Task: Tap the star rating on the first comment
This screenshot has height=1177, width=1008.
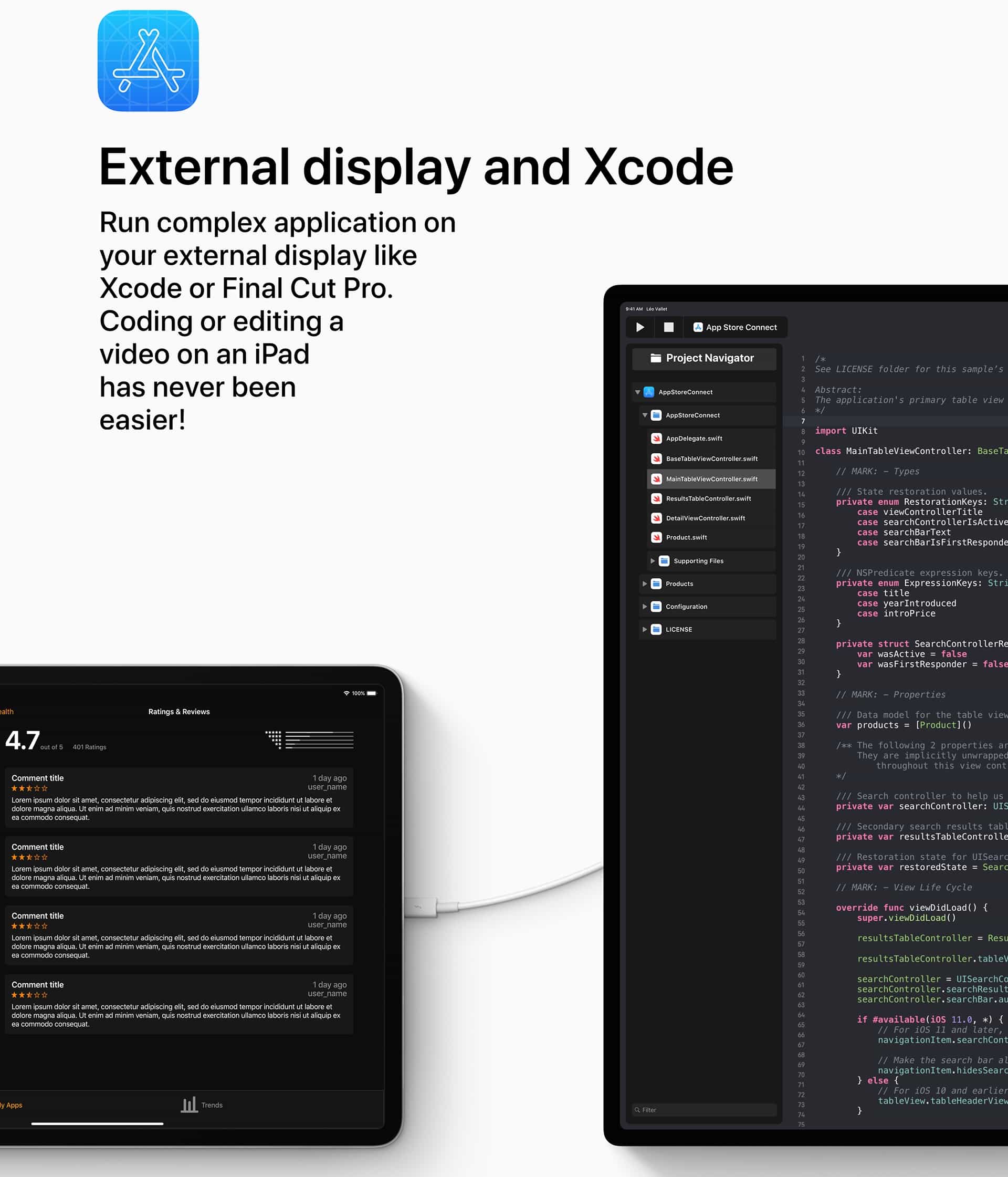Action: (29, 788)
